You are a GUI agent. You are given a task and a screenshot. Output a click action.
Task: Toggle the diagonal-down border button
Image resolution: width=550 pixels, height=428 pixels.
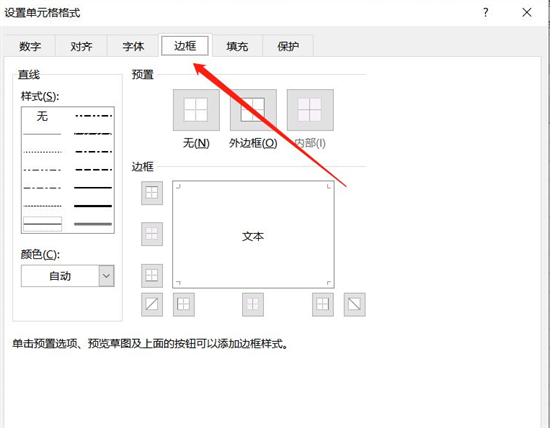354,305
